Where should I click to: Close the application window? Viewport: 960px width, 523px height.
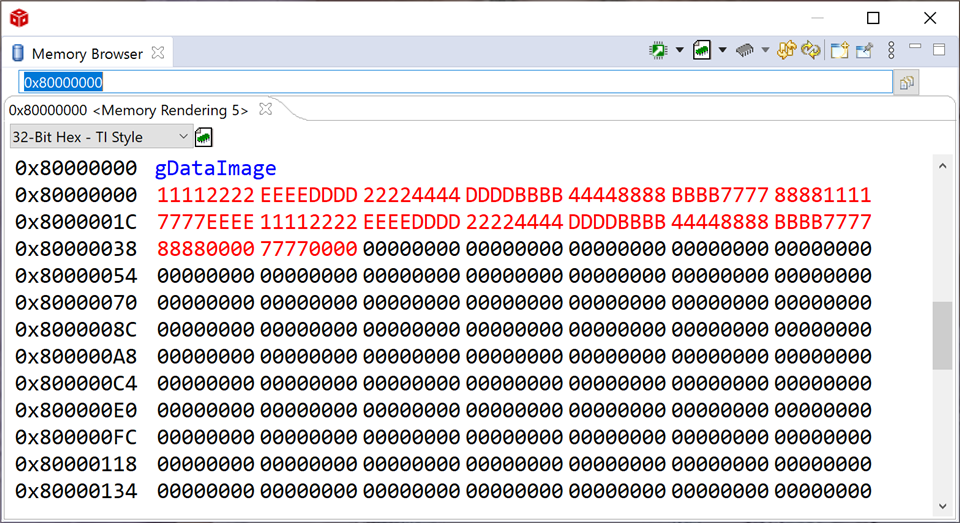click(x=930, y=18)
